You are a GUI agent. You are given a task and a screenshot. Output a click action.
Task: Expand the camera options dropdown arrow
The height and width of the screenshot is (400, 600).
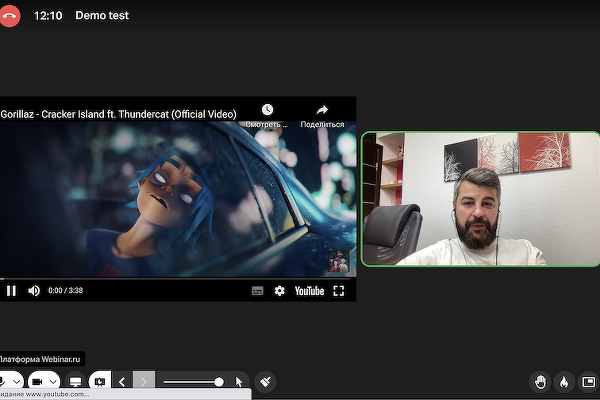coord(53,381)
